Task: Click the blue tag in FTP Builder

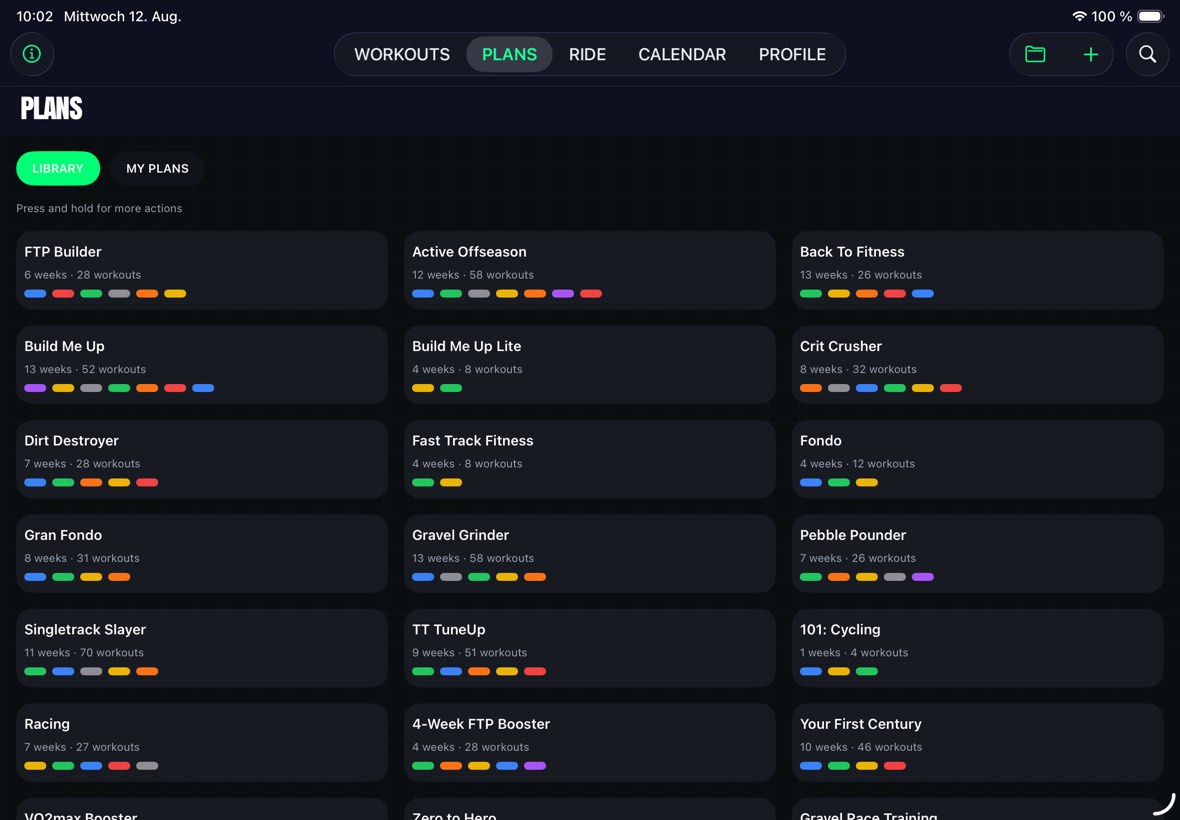Action: [x=35, y=293]
